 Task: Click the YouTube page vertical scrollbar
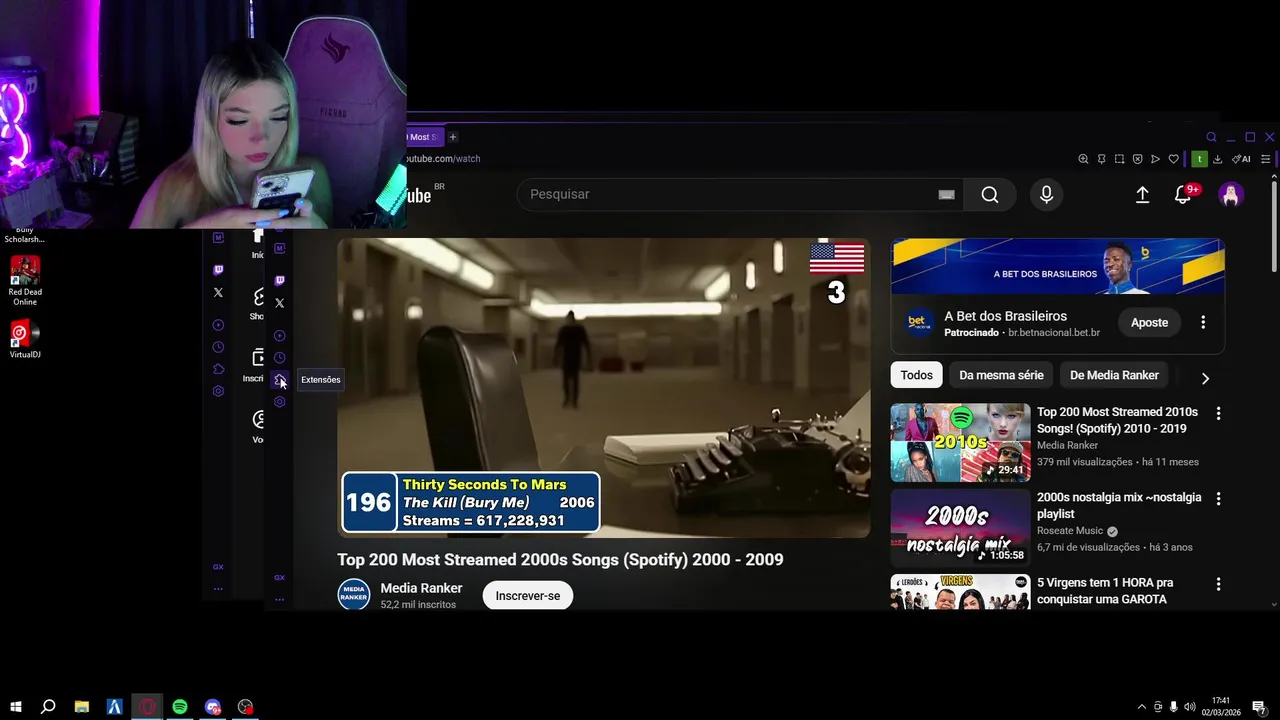[1273, 225]
